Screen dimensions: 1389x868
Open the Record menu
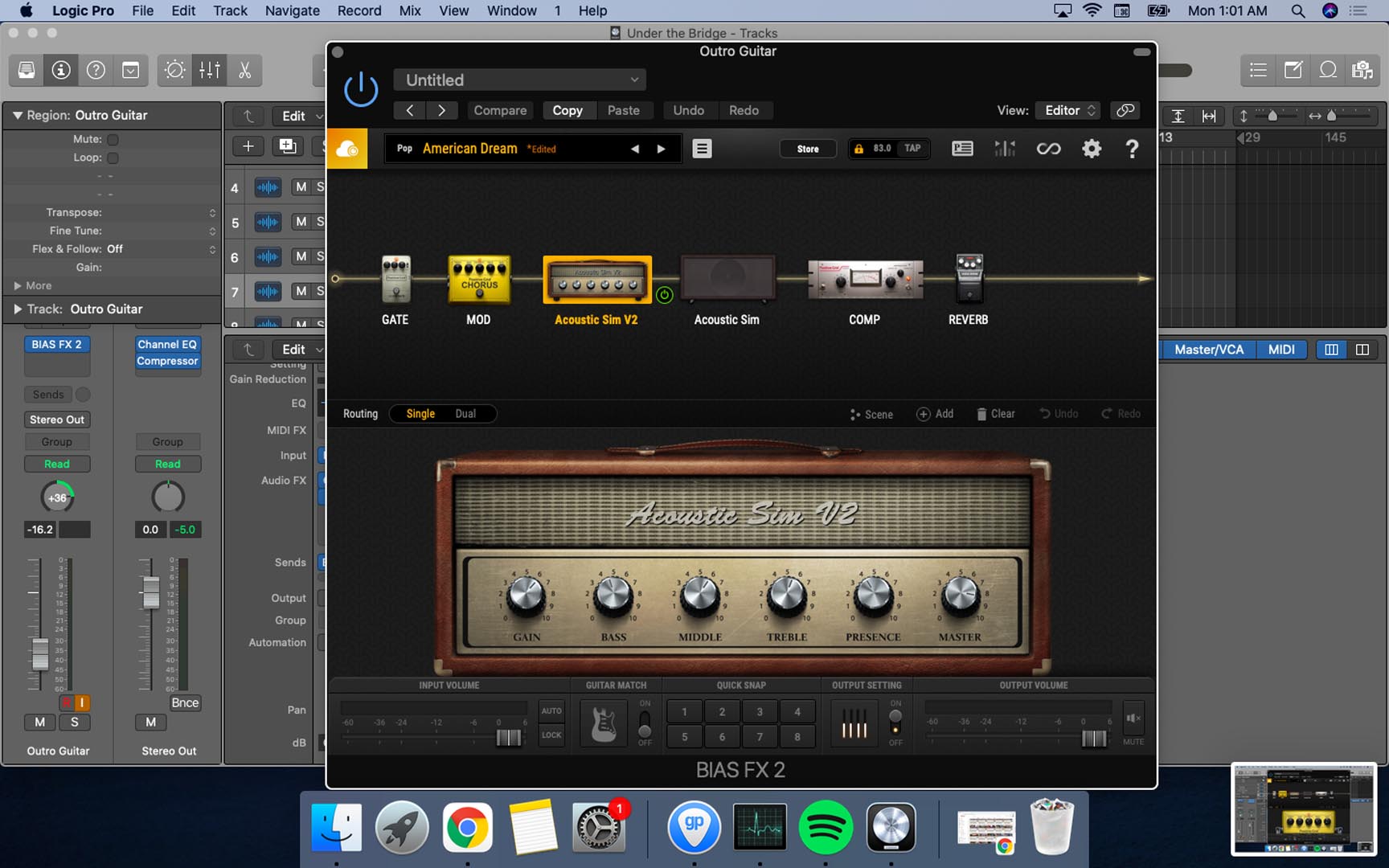click(359, 10)
